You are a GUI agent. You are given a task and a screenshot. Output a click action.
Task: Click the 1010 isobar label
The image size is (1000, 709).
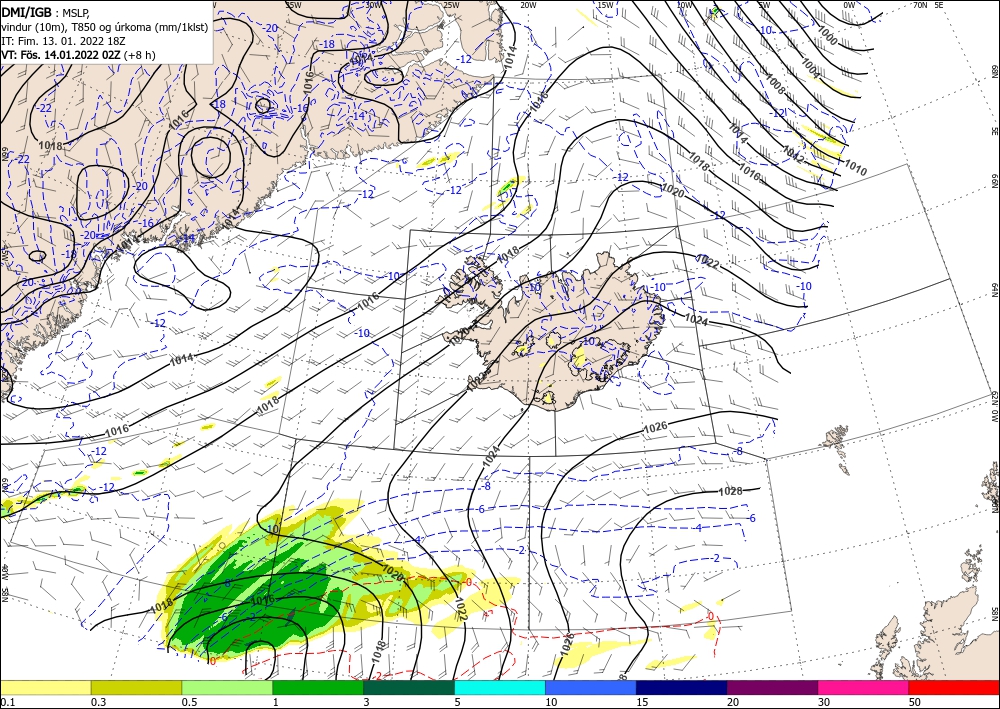855,168
